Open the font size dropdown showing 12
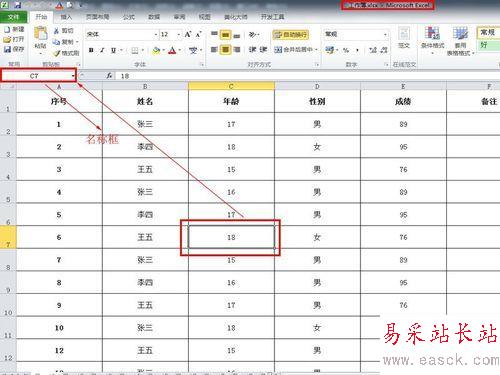The image size is (500, 375). pyautogui.click(x=179, y=34)
